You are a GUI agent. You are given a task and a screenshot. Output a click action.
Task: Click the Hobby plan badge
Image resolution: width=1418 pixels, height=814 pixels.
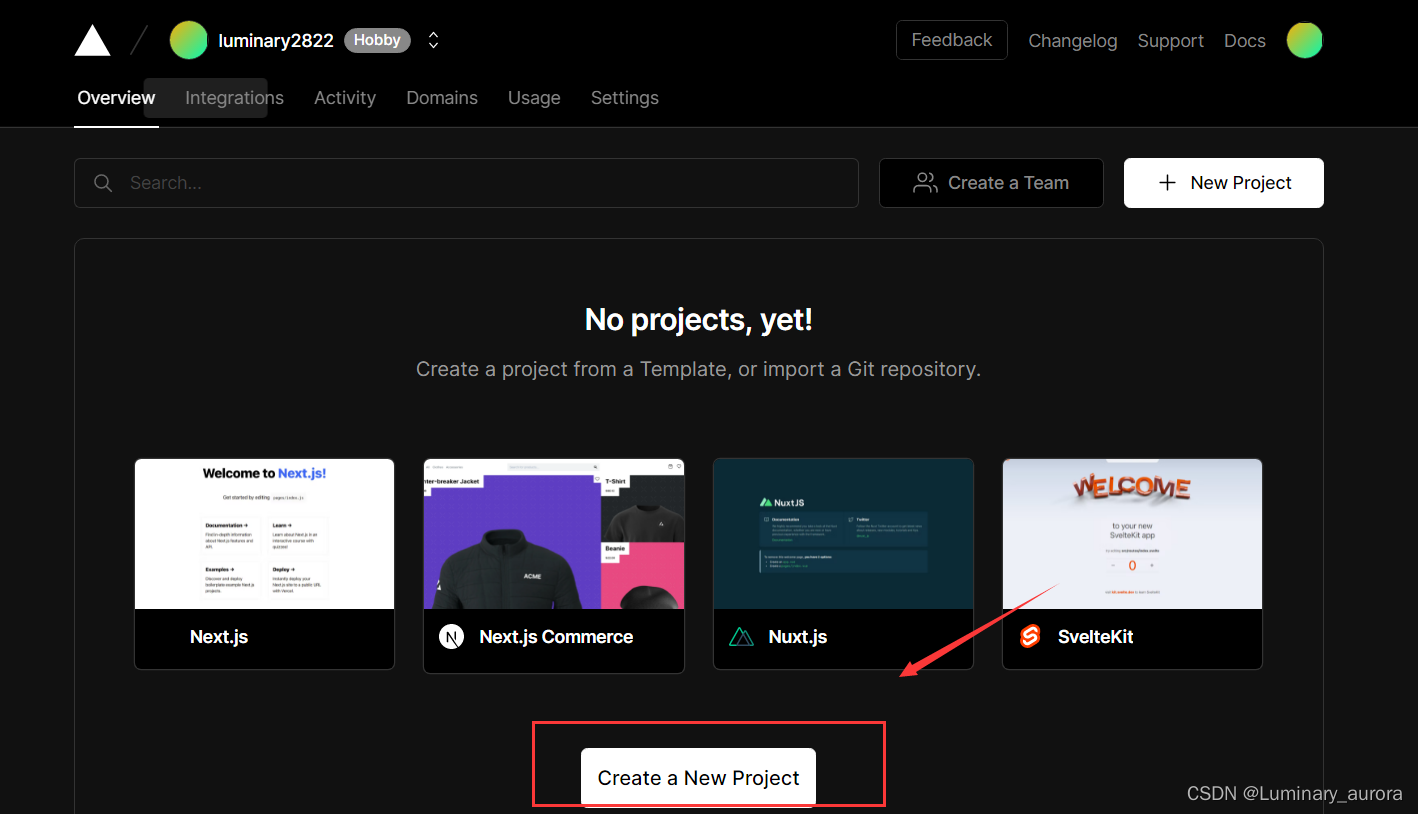click(x=377, y=40)
